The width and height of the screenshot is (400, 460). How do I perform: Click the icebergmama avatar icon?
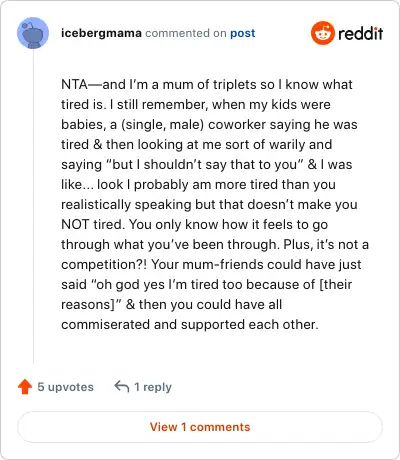[33, 33]
